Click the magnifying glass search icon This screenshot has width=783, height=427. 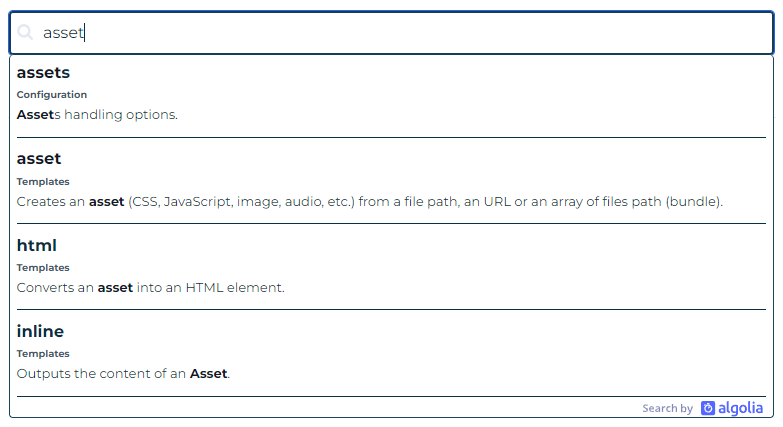point(26,32)
